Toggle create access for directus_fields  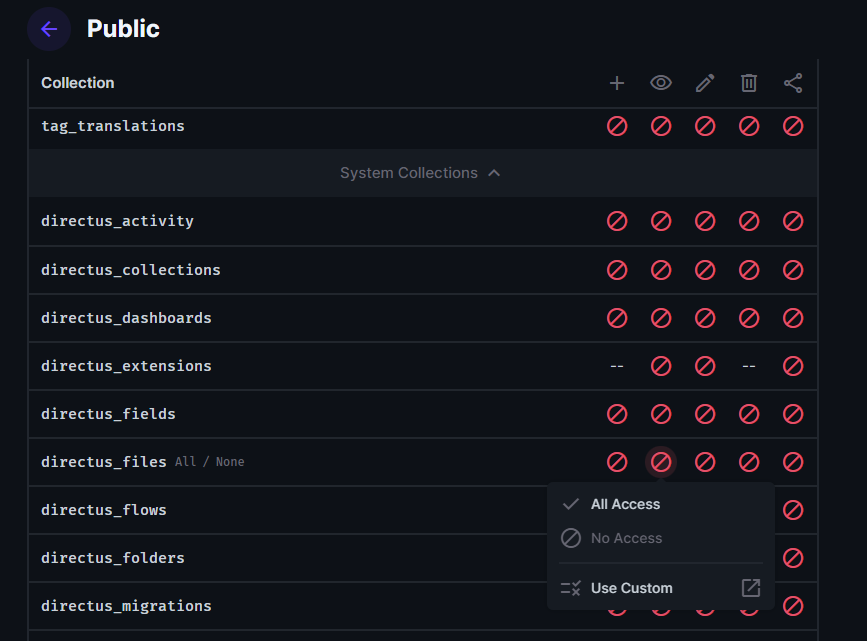point(617,414)
